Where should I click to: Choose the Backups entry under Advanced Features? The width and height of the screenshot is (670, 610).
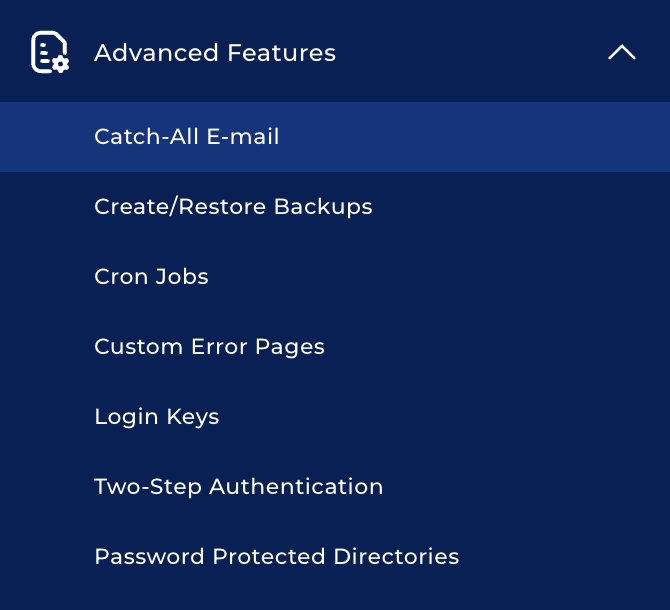tap(233, 206)
